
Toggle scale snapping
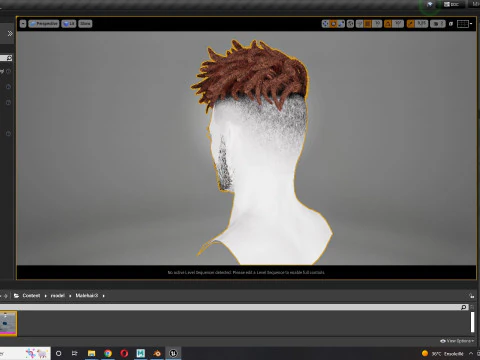411,24
